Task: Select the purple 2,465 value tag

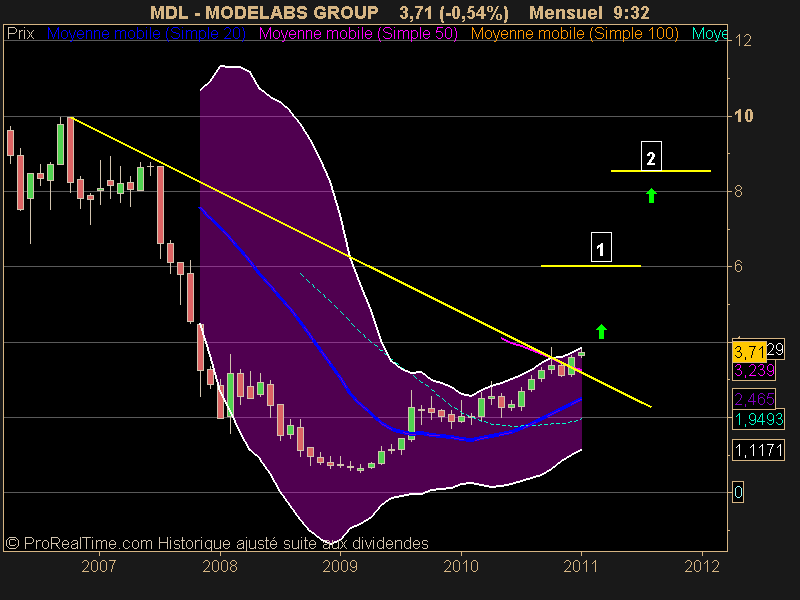Action: [x=754, y=398]
